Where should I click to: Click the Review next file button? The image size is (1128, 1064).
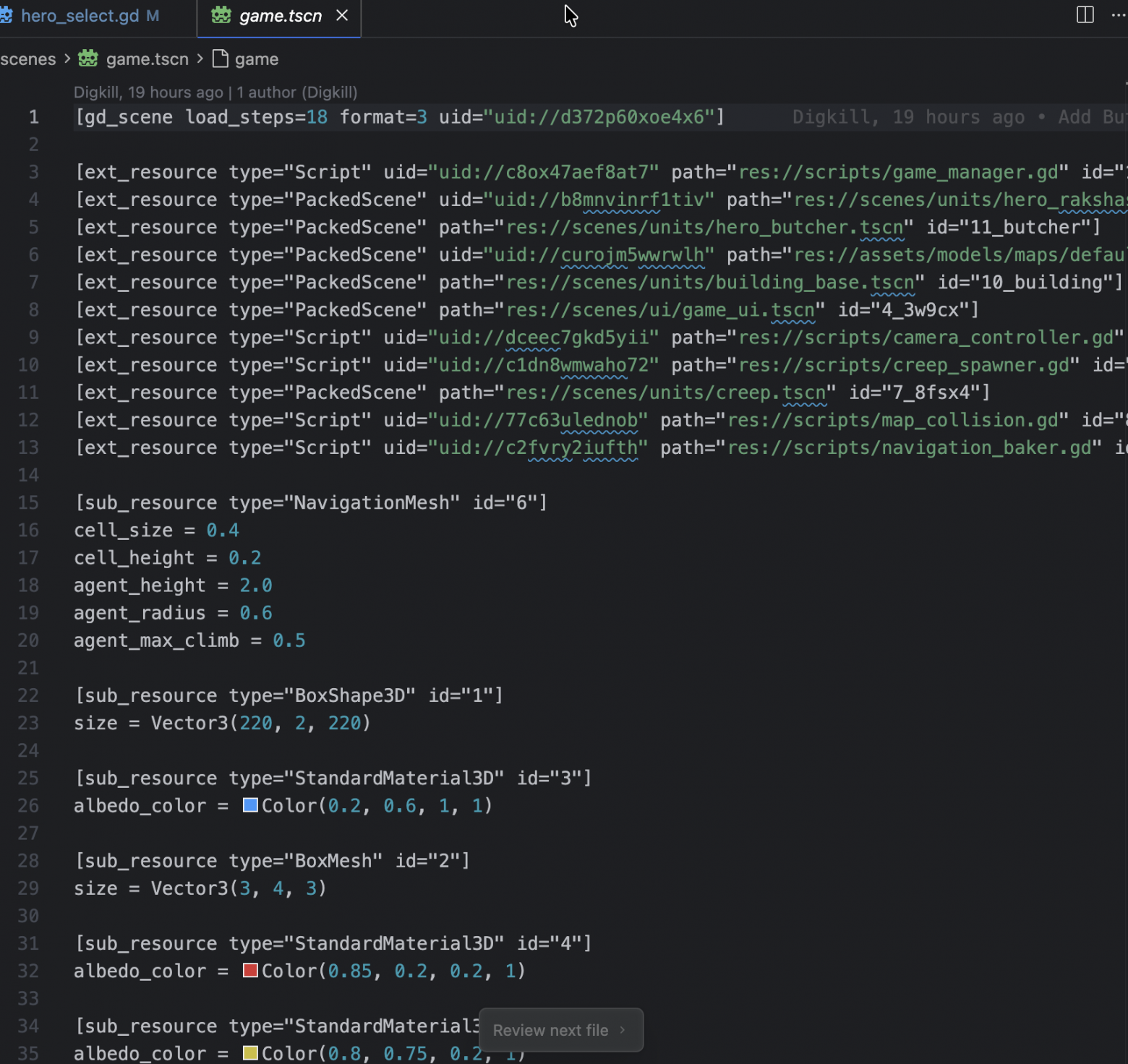pos(560,1030)
